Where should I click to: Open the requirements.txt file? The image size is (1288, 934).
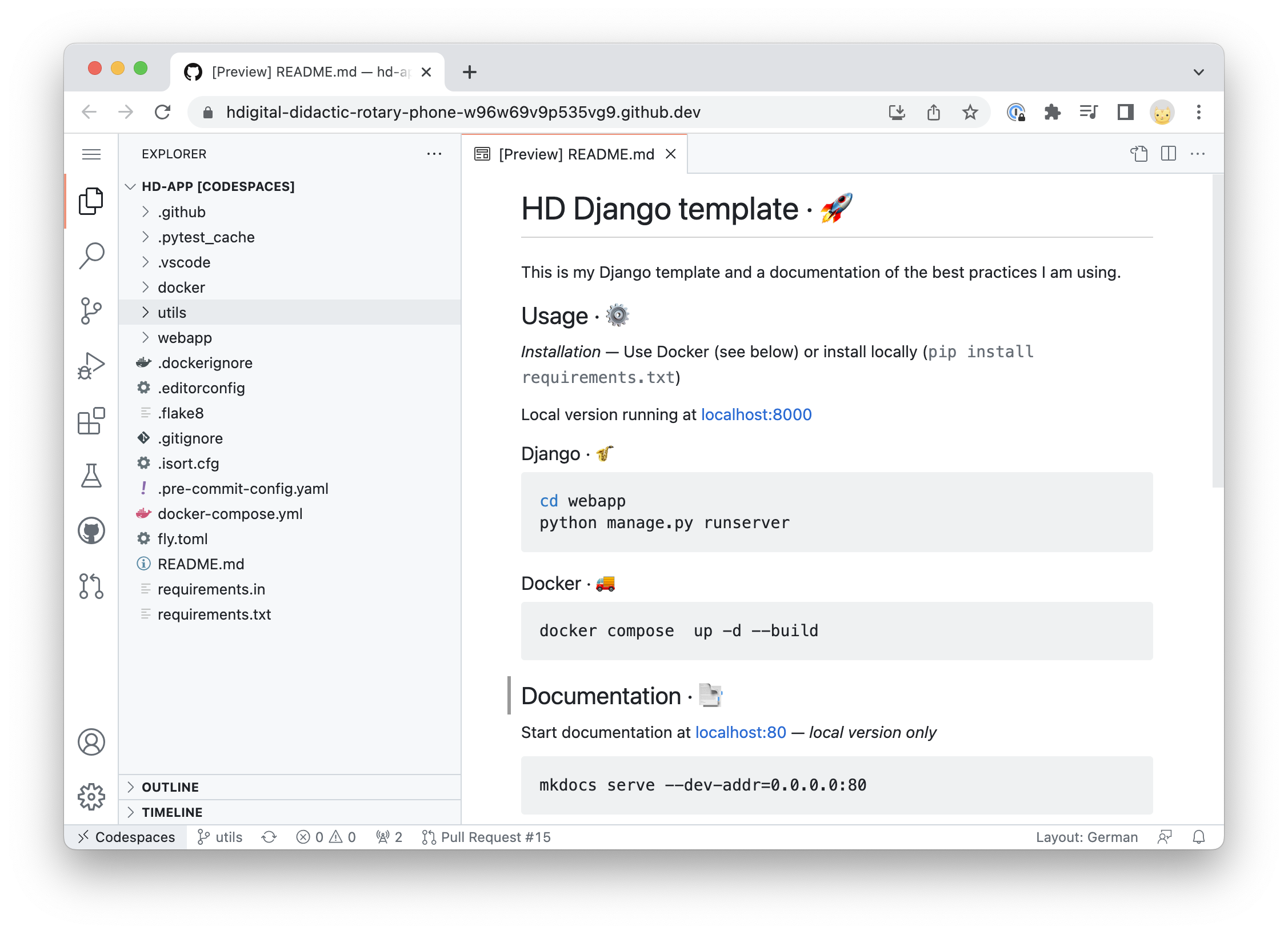click(290, 614)
